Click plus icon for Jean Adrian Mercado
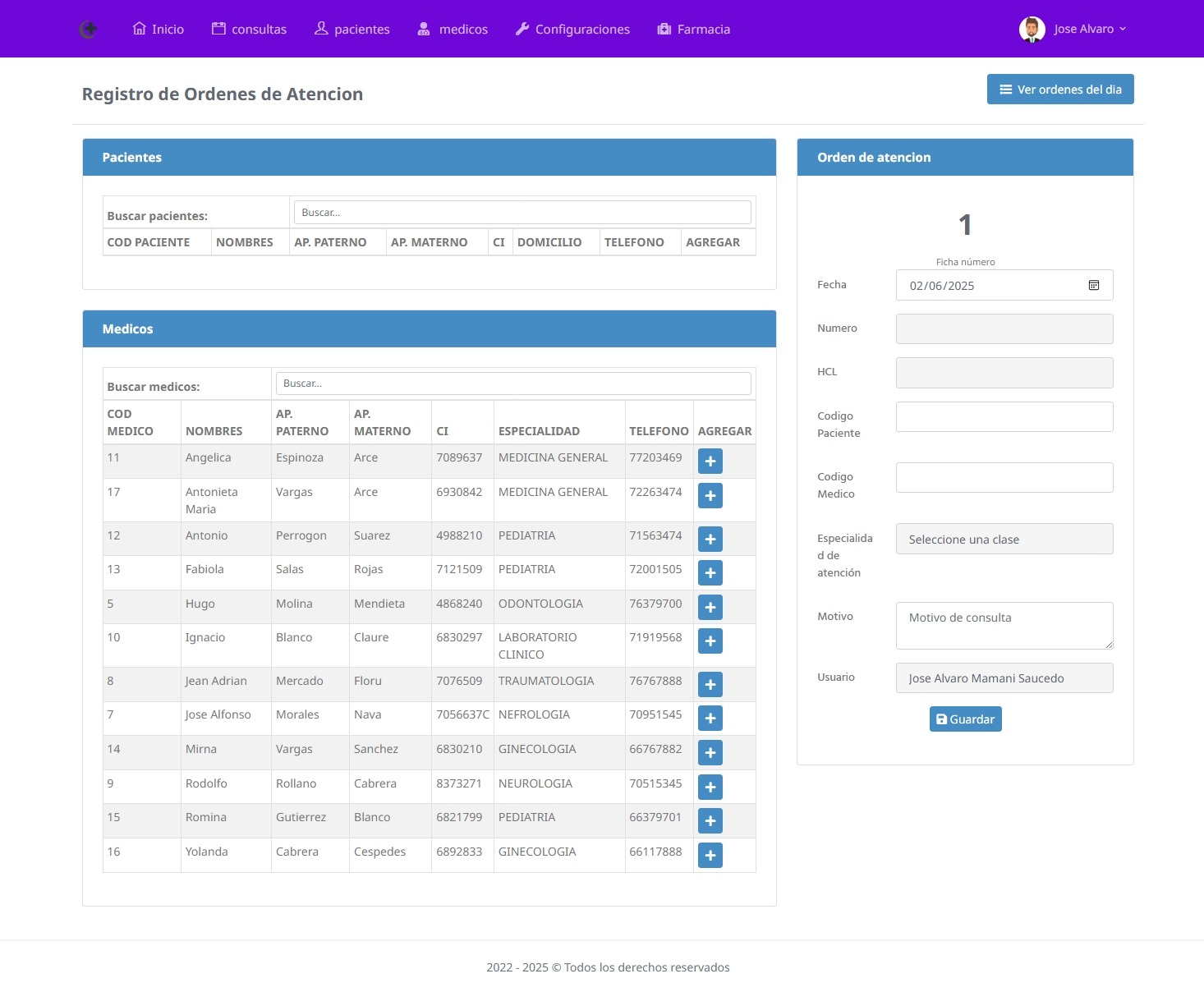The image size is (1204, 992). [710, 685]
